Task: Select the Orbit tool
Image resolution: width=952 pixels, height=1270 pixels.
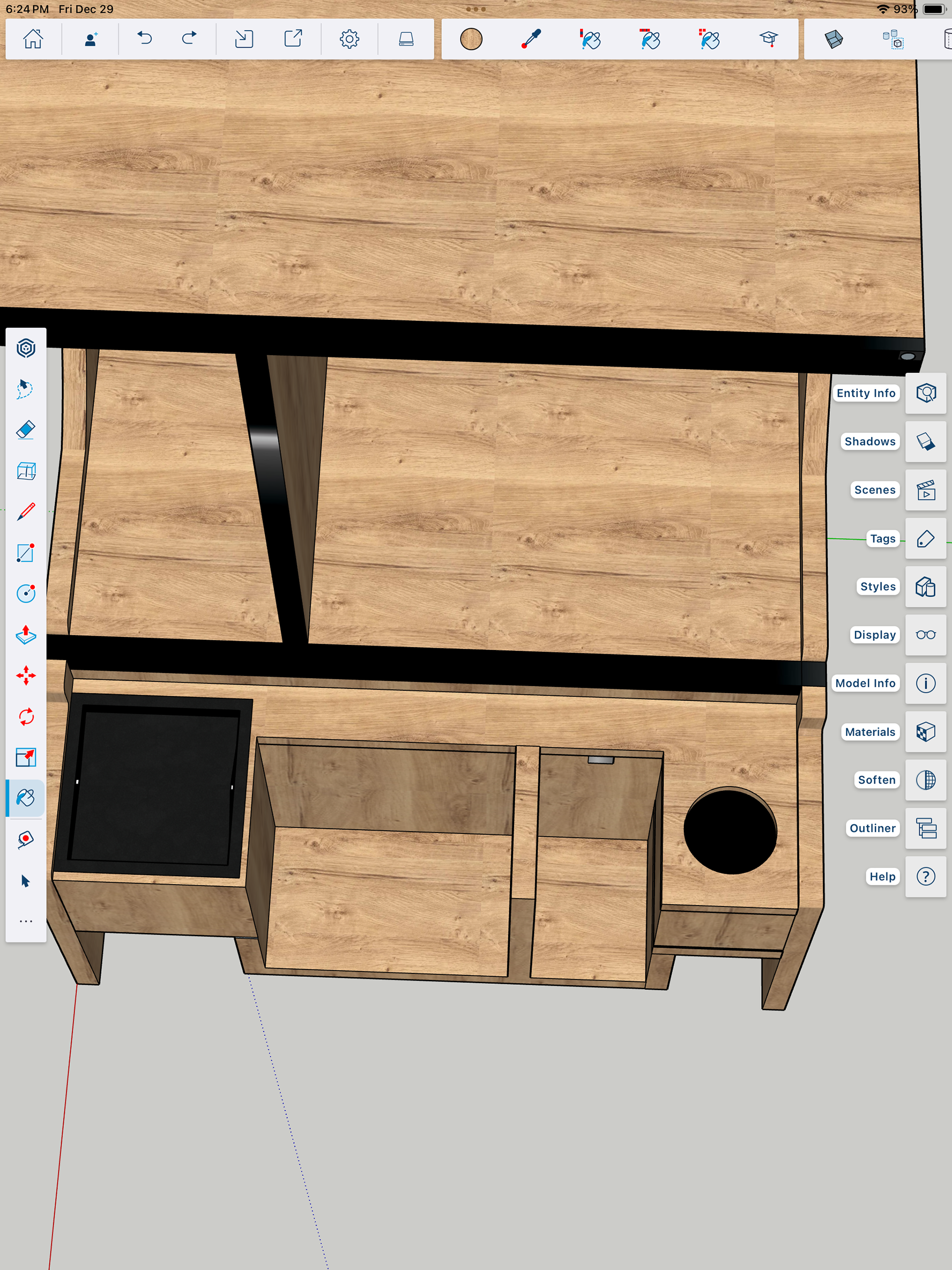Action: click(26, 348)
